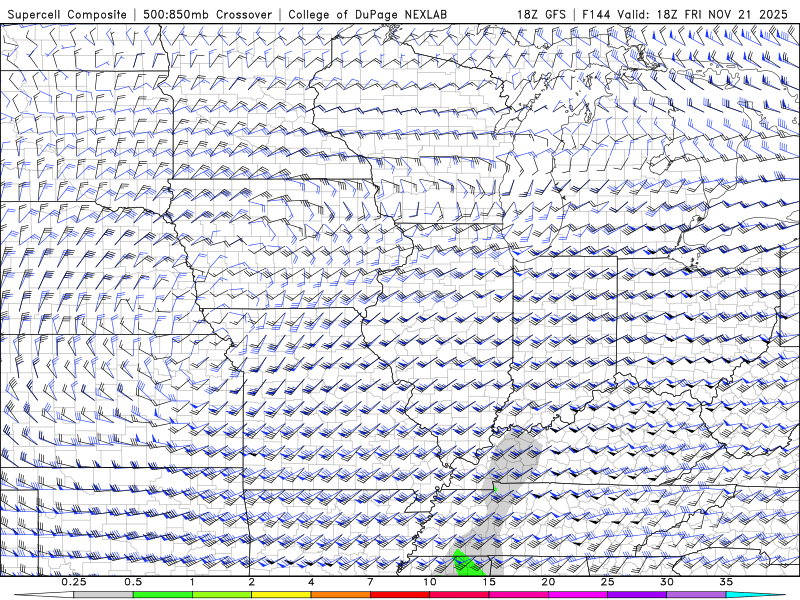Click the orange 4–7 color bar segment
The image size is (800, 600).
tap(340, 595)
